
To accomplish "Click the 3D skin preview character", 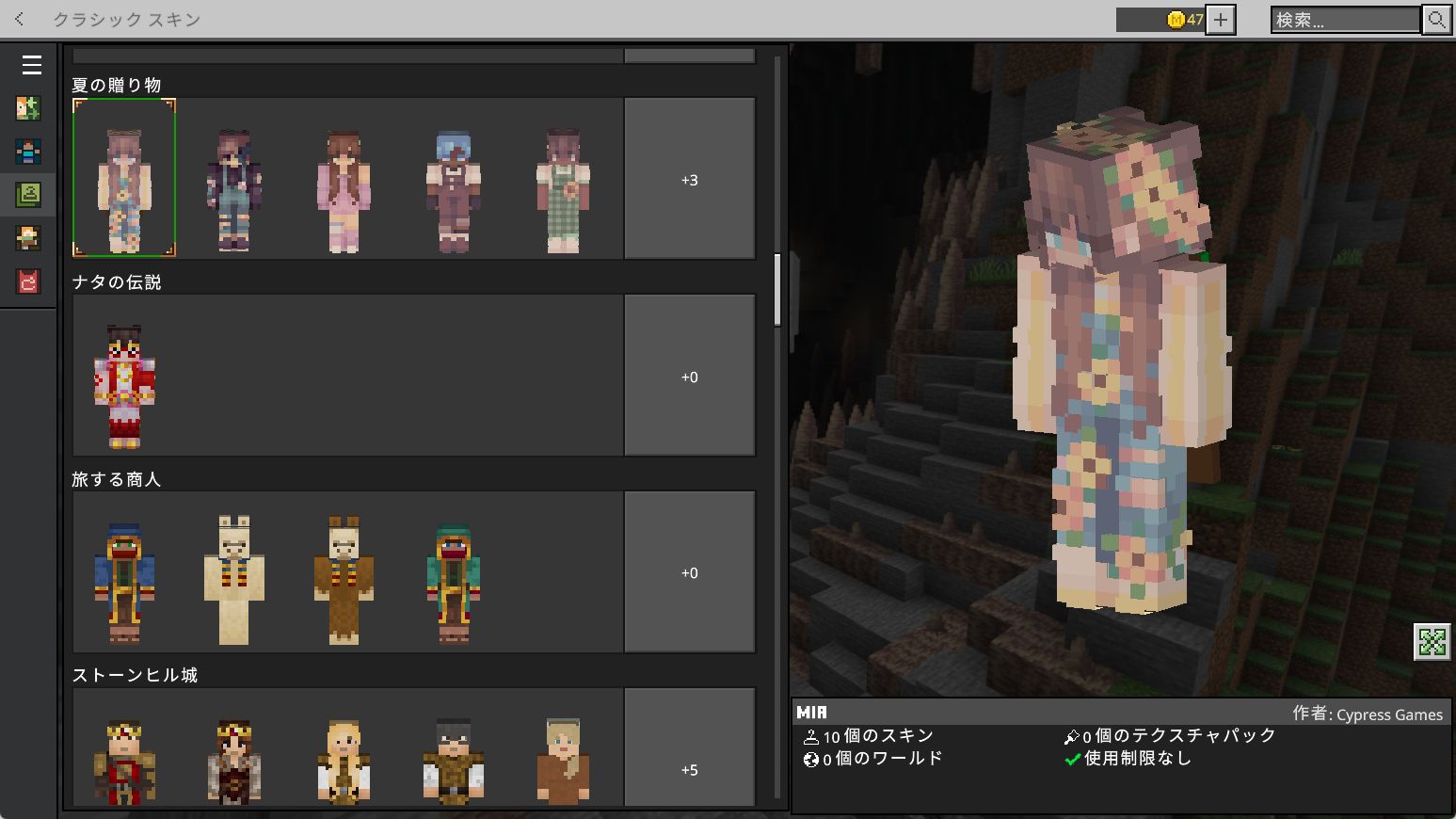I will point(1120,362).
